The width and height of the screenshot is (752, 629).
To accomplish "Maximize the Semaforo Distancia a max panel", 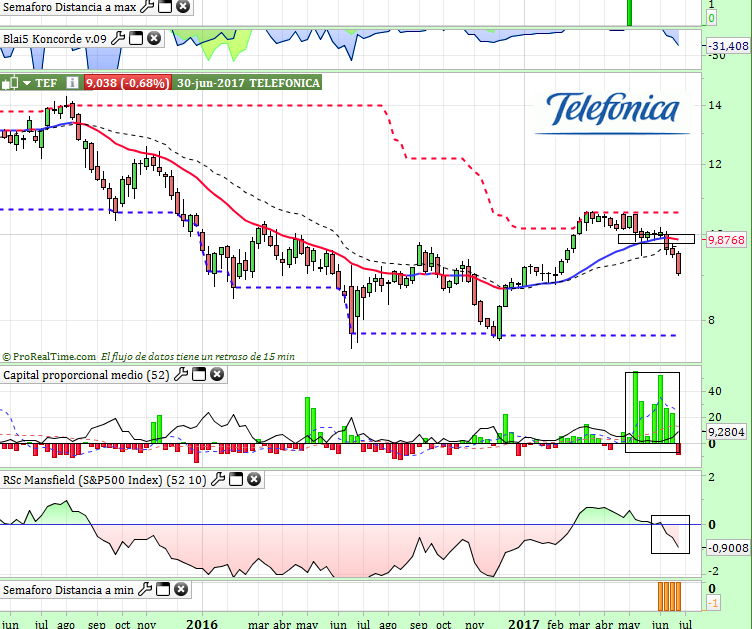I will tap(165, 6).
